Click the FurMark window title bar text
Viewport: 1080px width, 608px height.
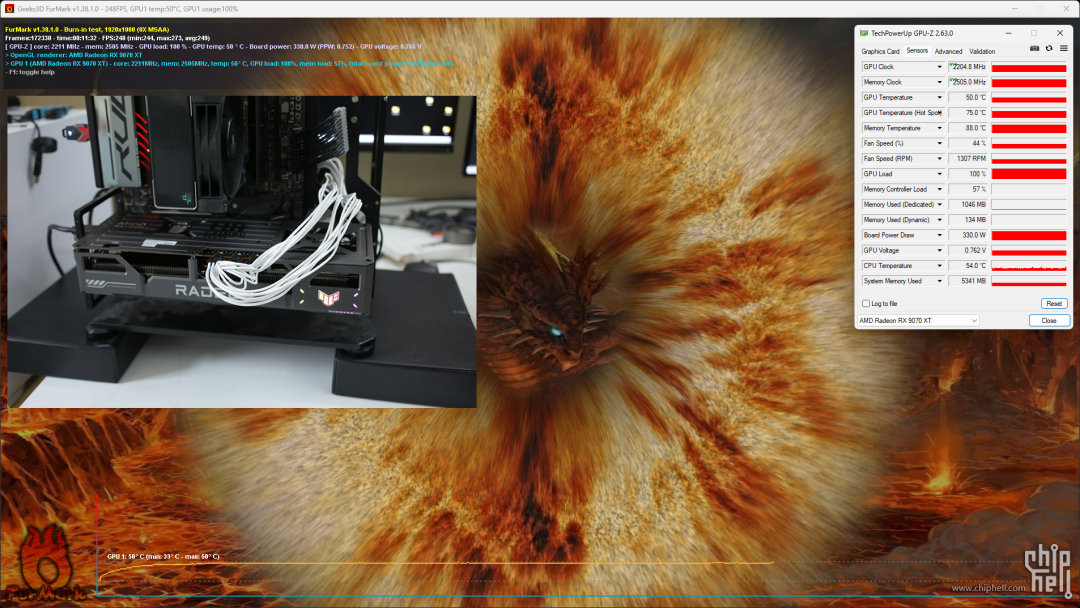click(x=127, y=9)
